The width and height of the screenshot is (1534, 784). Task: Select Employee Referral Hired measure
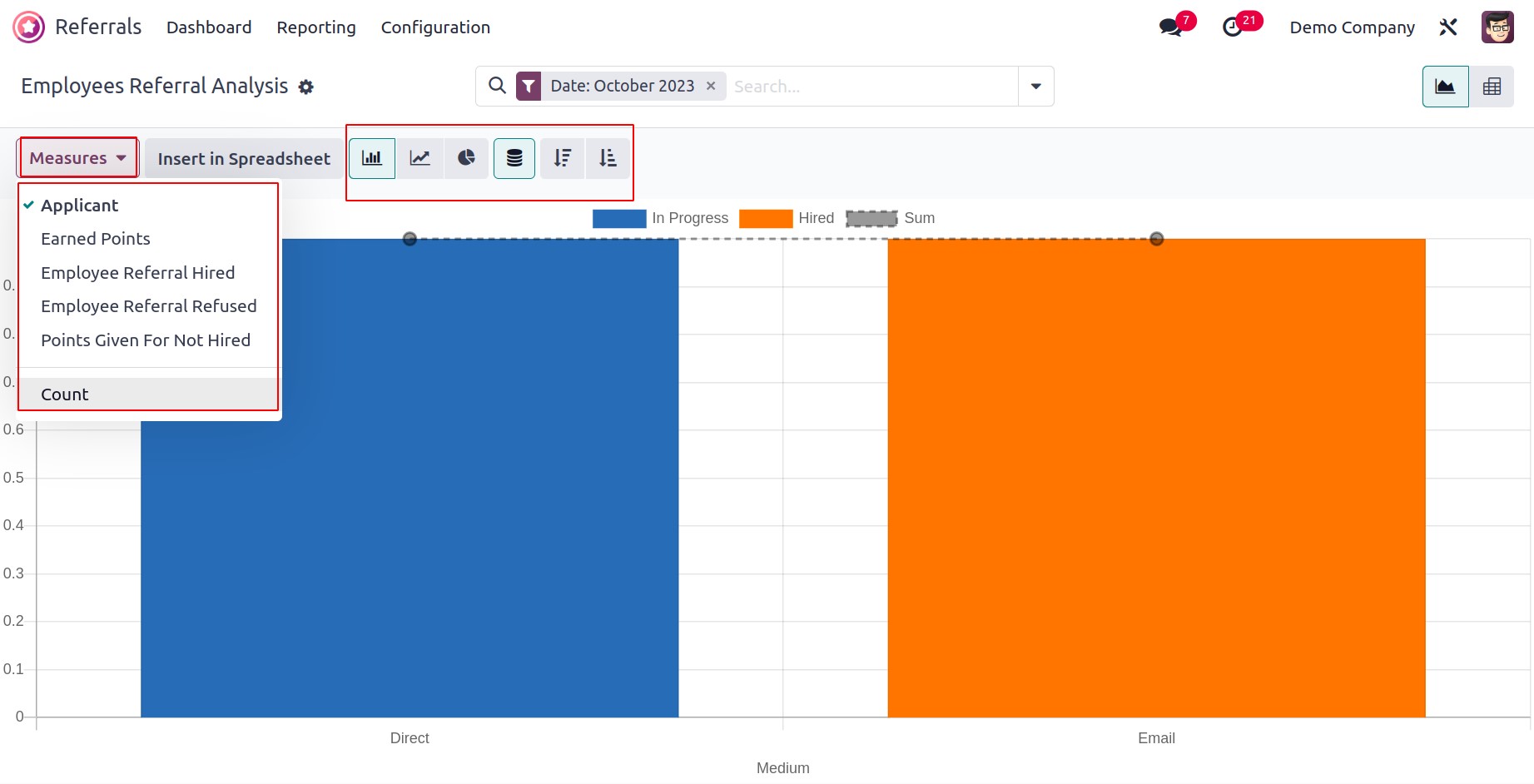point(148,273)
